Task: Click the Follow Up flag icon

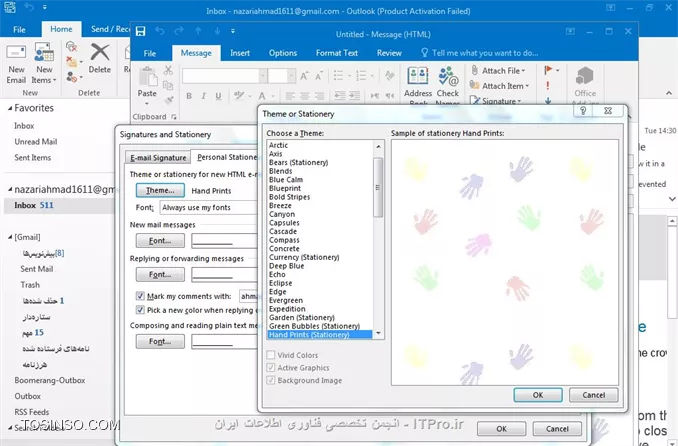Action: (x=548, y=70)
